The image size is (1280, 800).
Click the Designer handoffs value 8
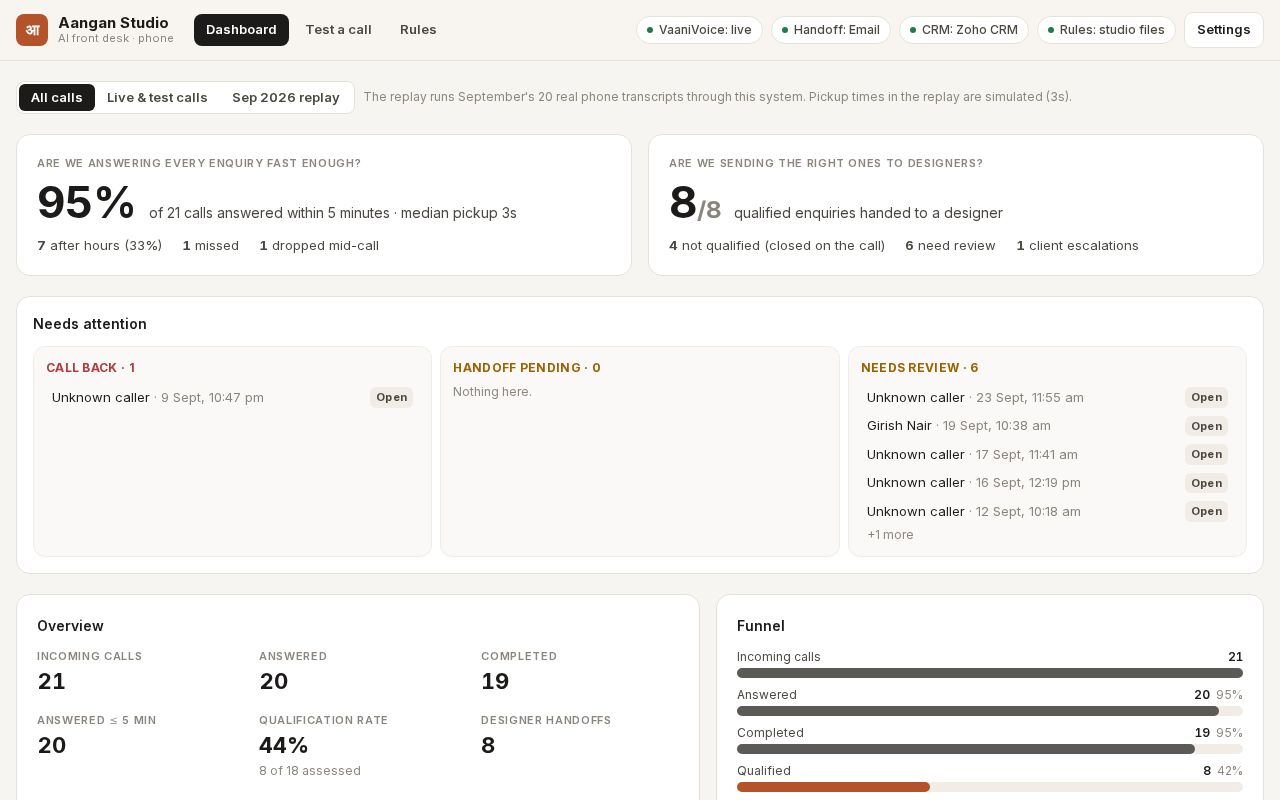[x=488, y=746]
